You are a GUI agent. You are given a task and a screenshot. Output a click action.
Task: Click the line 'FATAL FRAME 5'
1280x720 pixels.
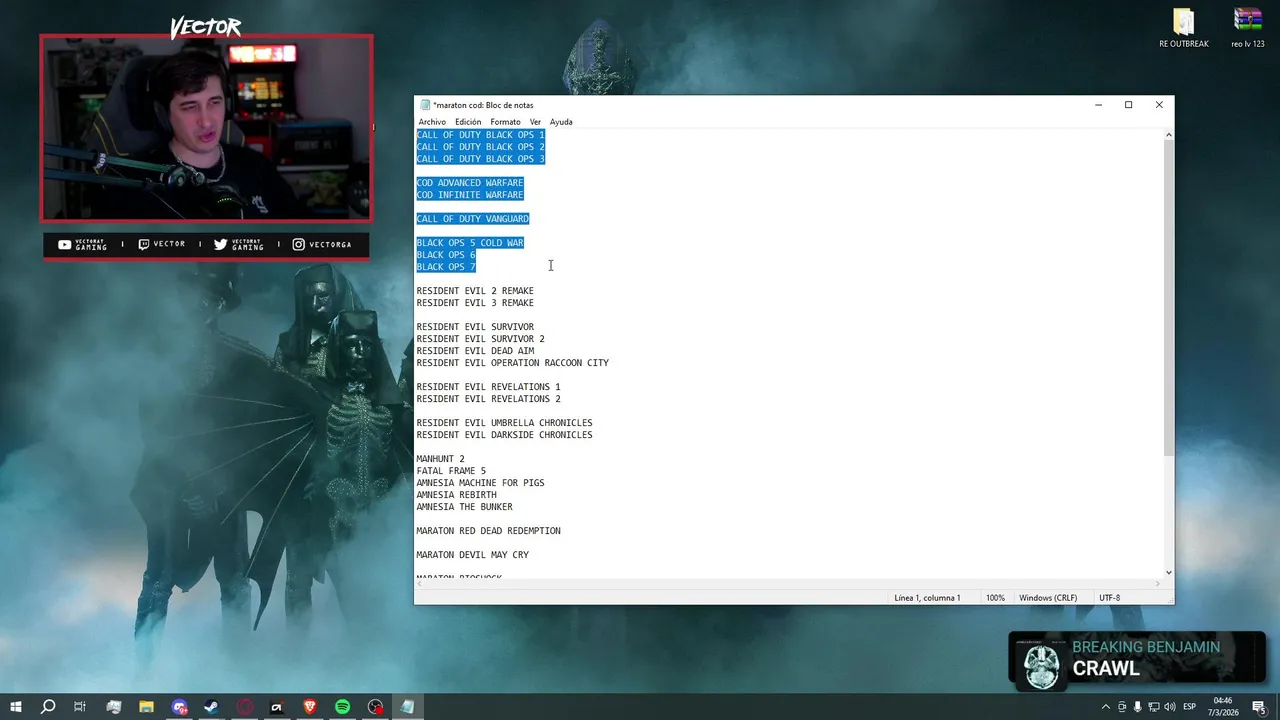(451, 471)
